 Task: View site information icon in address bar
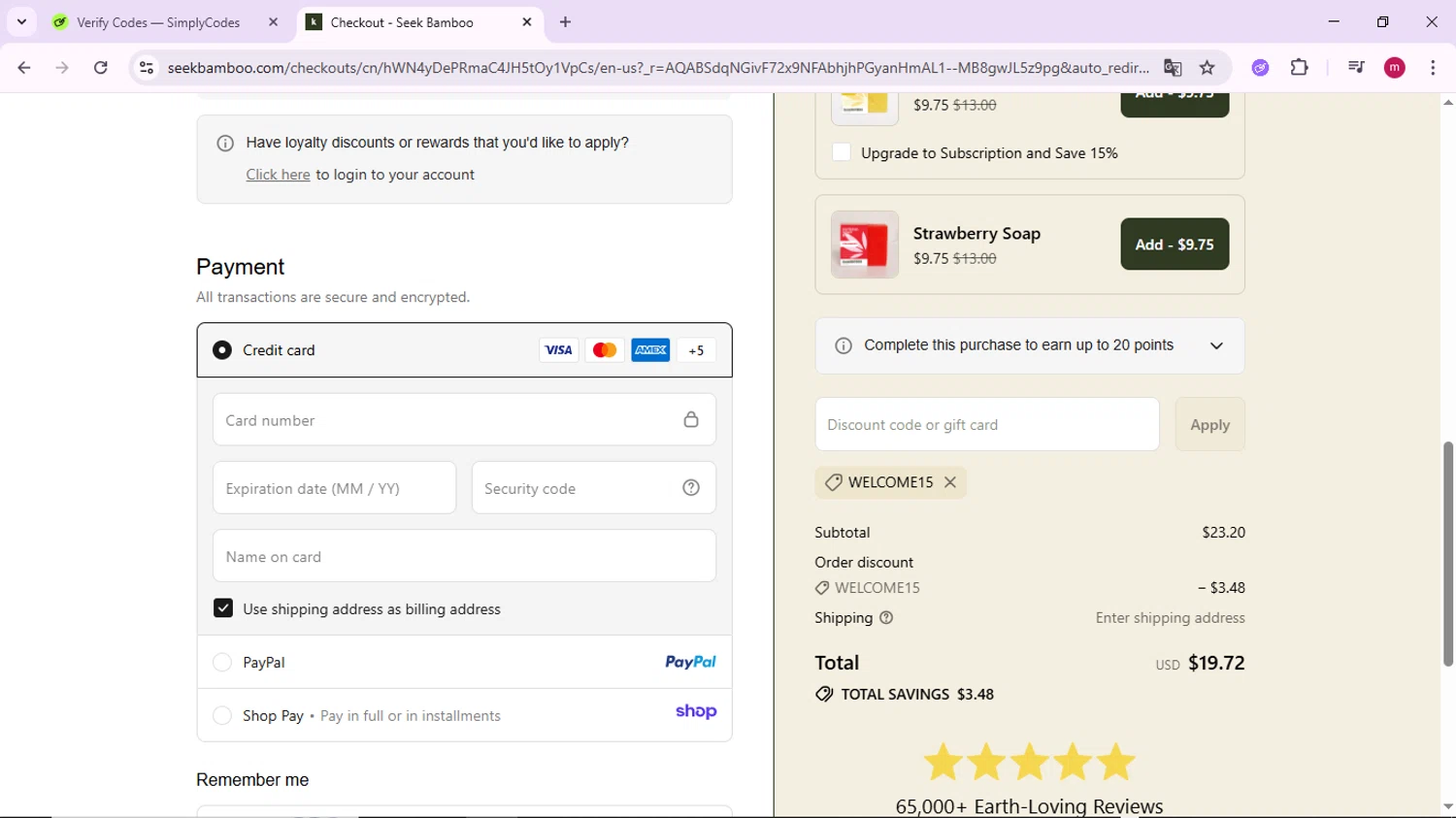coord(147,68)
